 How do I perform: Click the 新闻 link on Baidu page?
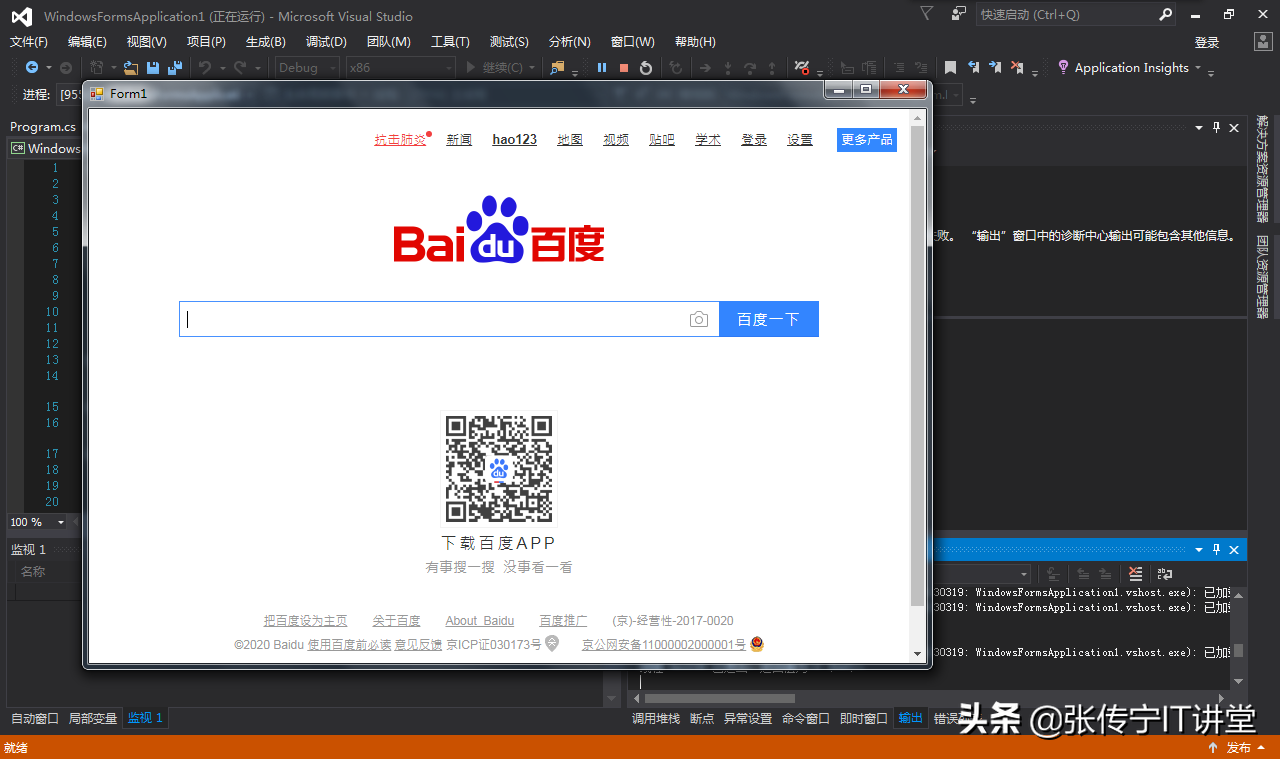pos(459,140)
